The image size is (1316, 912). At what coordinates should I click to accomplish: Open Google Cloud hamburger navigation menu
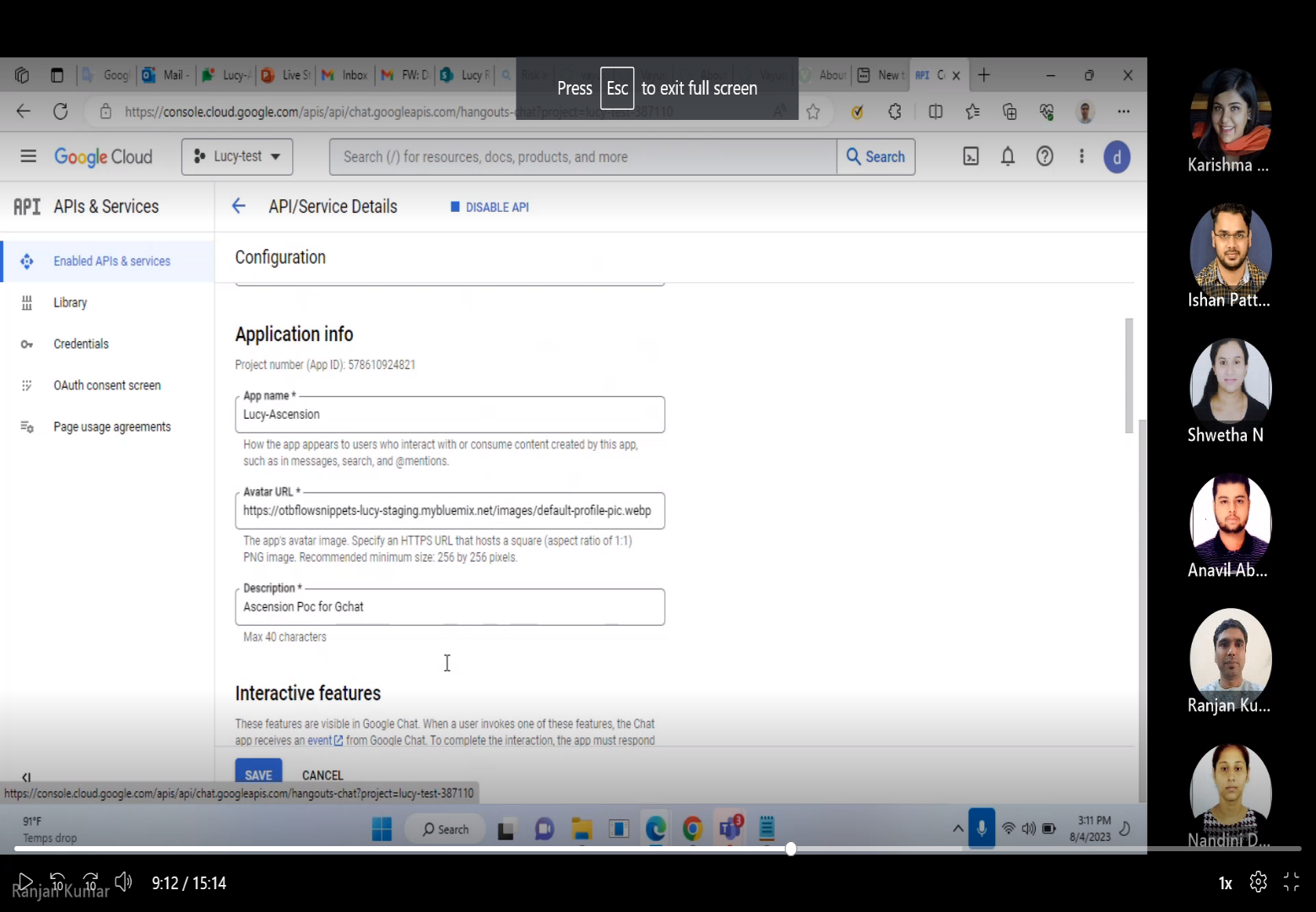click(x=28, y=156)
